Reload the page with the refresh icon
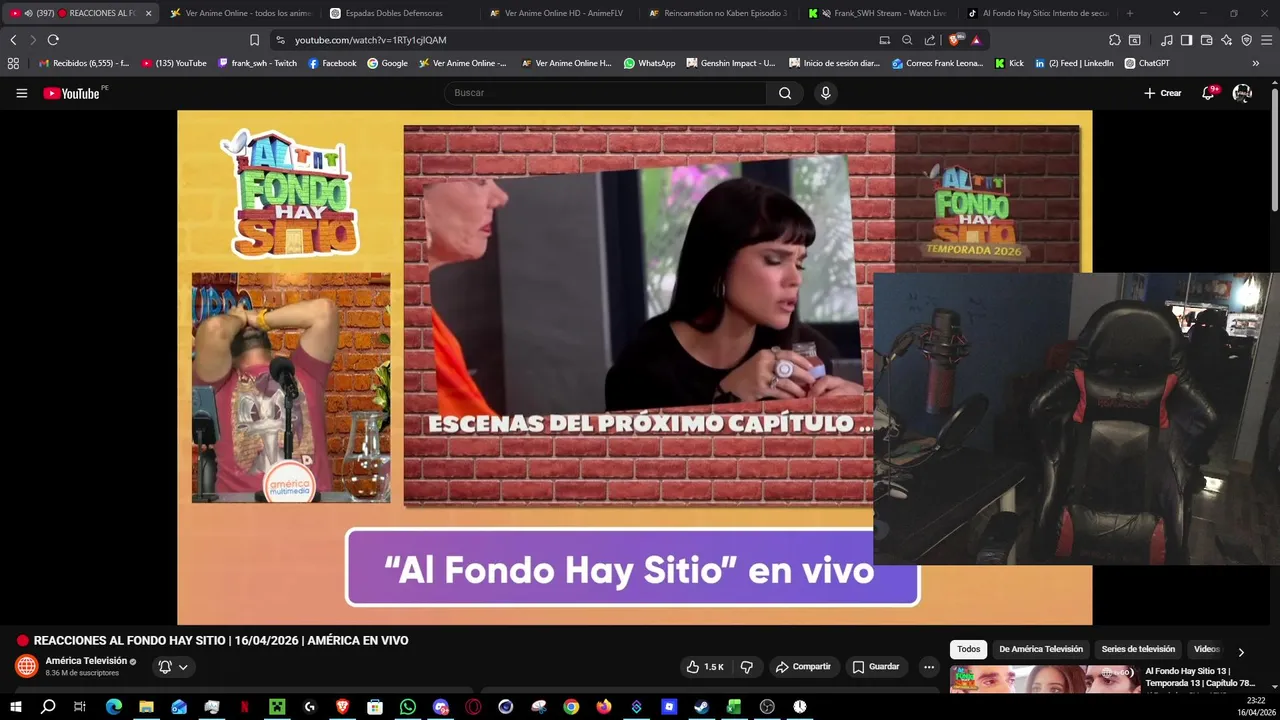 [53, 40]
